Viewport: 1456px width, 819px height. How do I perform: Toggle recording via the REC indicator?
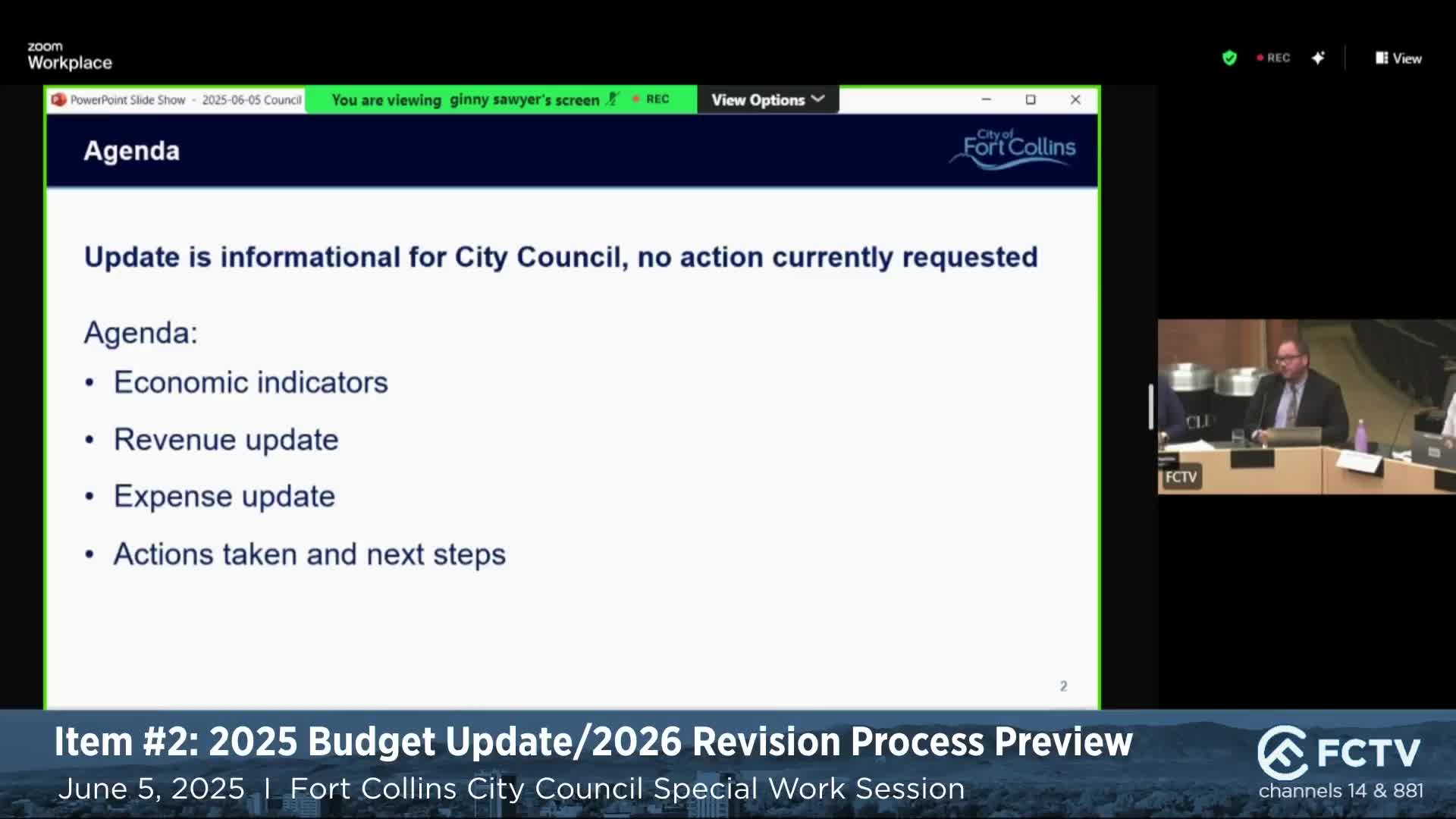1272,58
